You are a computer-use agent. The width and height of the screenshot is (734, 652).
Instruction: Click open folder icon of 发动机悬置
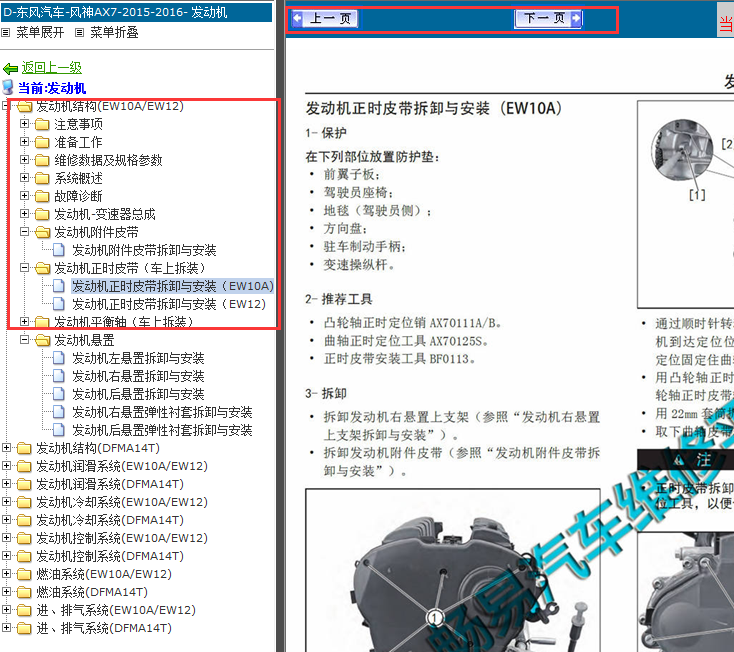tap(42, 340)
